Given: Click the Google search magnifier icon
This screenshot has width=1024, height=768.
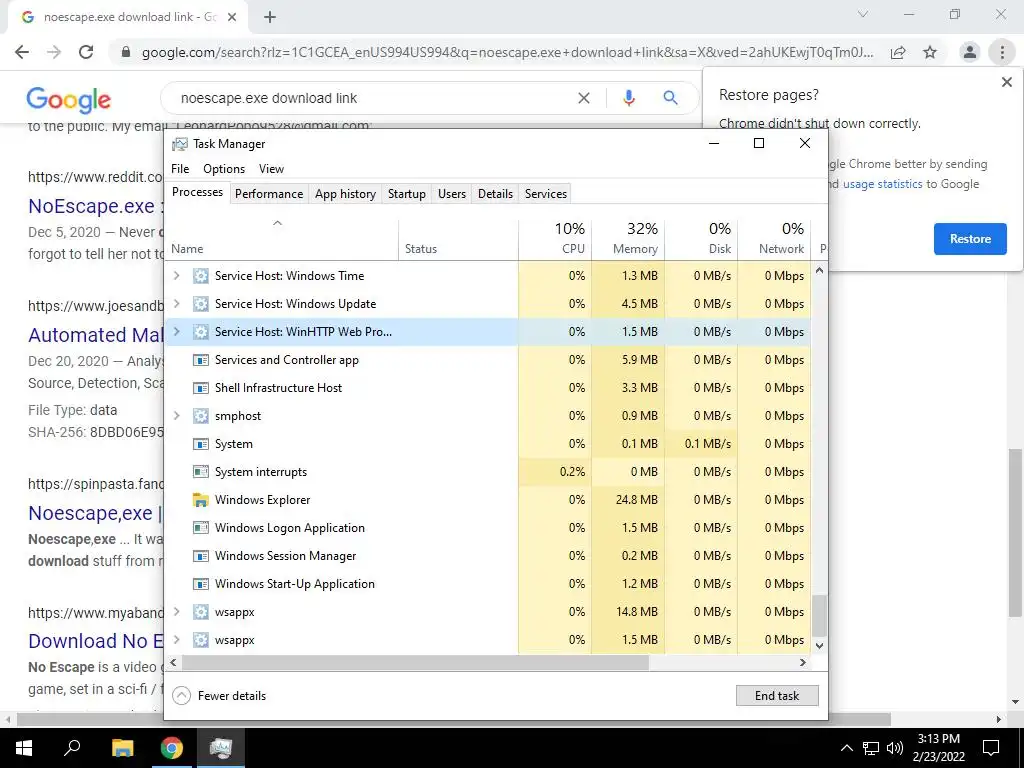Looking at the screenshot, I should (x=670, y=98).
